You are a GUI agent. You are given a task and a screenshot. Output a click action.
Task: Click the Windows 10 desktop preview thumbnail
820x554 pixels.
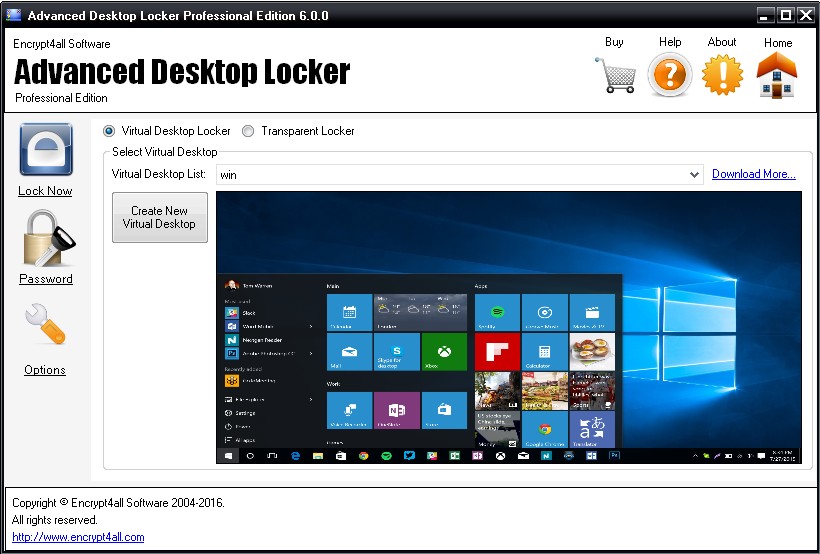click(509, 327)
